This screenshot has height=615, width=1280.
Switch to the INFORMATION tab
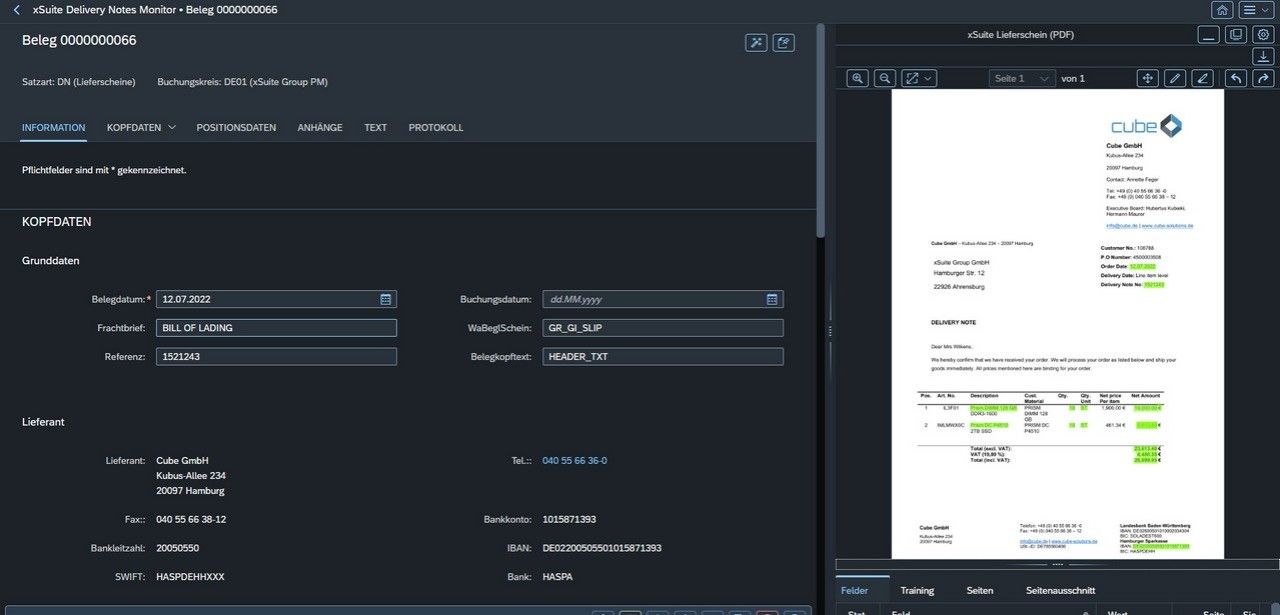pyautogui.click(x=53, y=128)
